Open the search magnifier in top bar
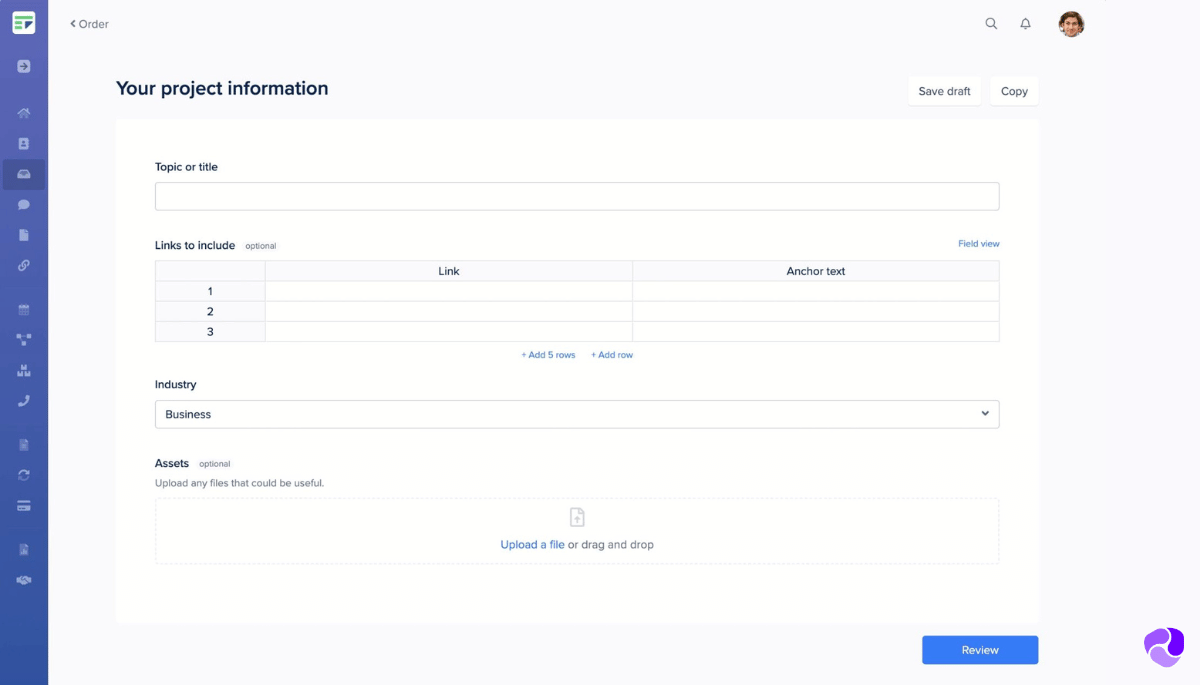 [991, 23]
